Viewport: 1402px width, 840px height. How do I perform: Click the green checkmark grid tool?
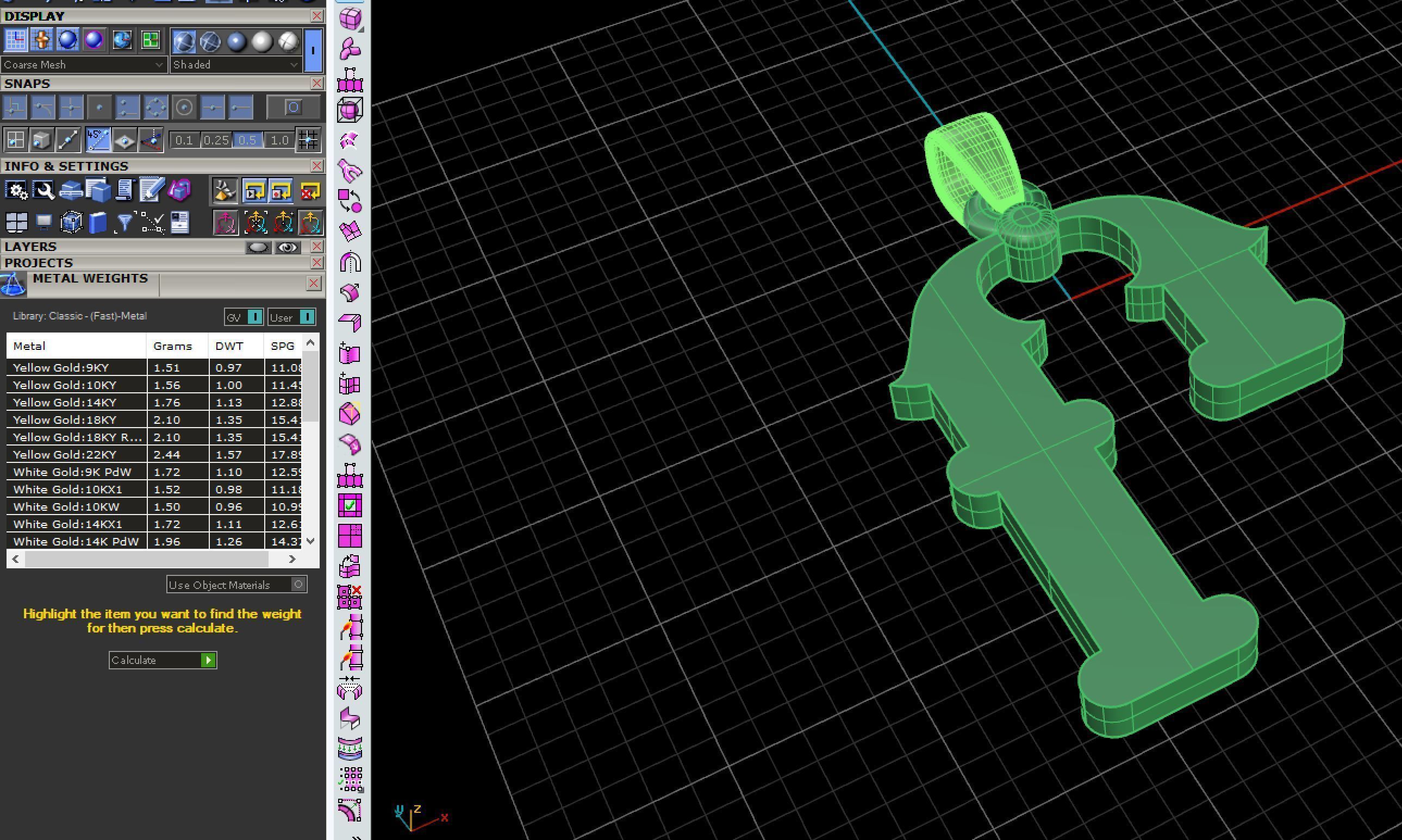[350, 505]
